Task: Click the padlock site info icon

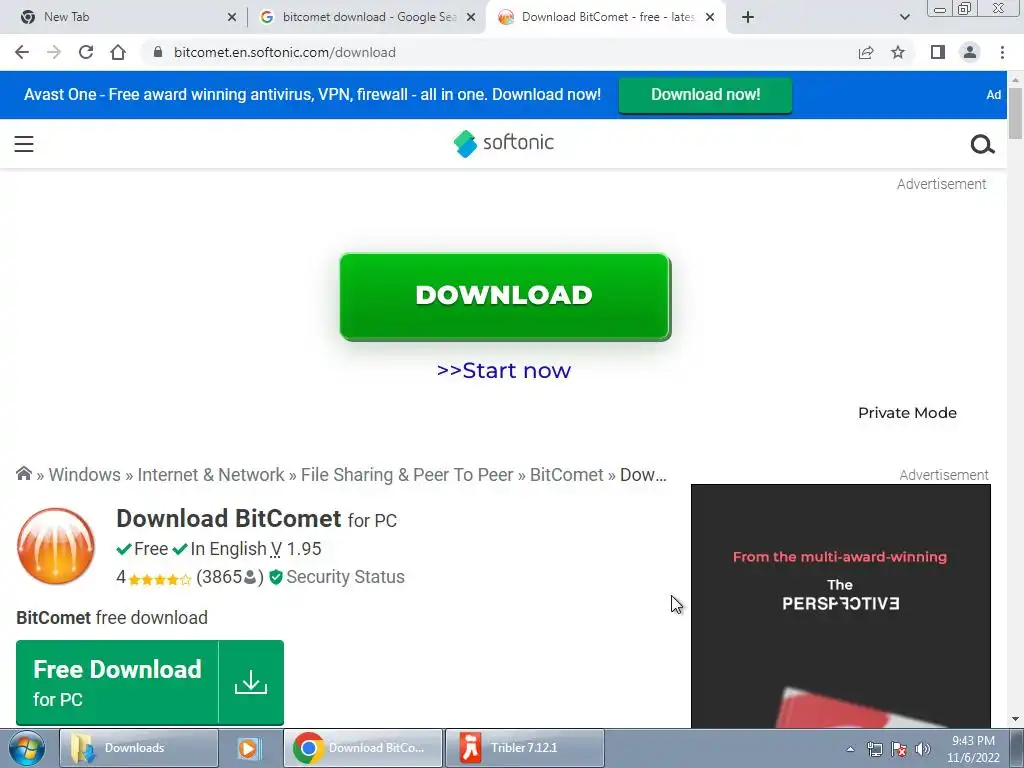Action: (x=157, y=52)
